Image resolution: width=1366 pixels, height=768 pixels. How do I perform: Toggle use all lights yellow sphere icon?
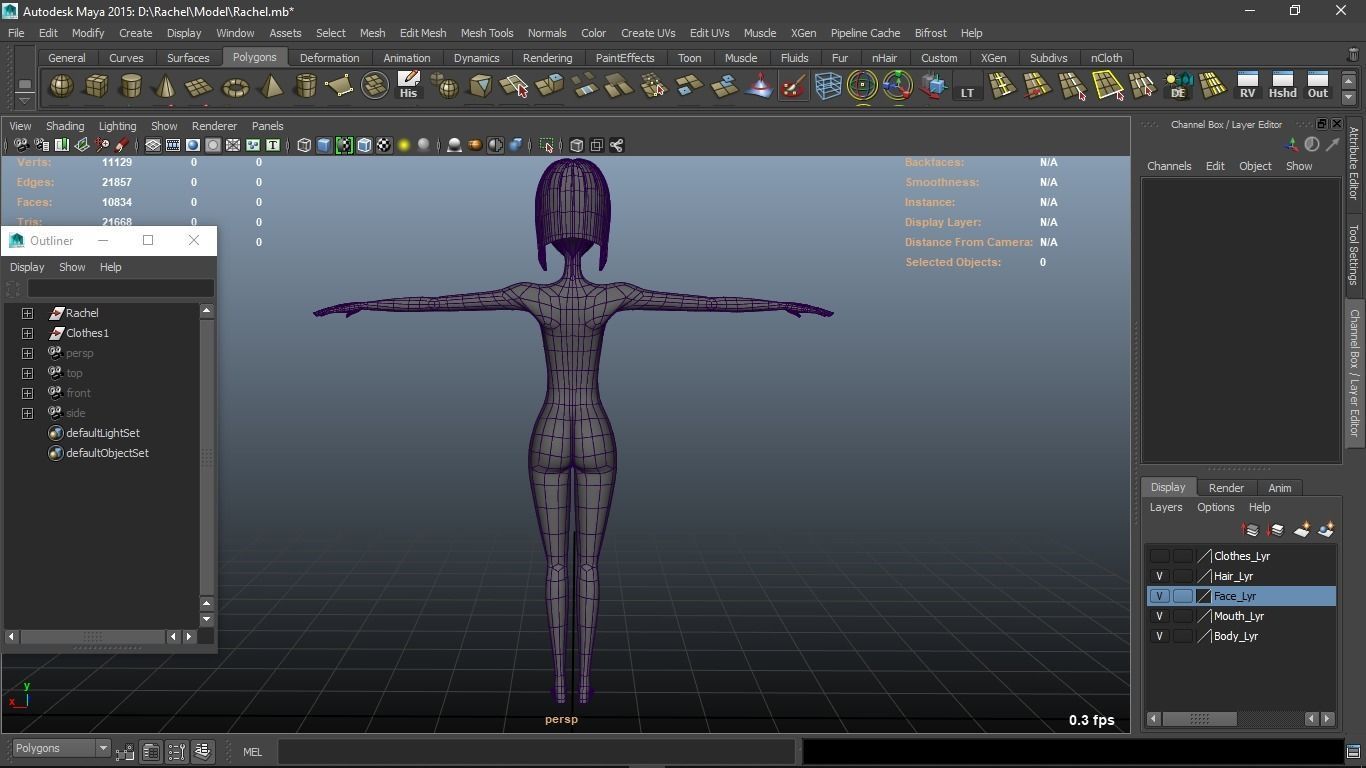(404, 145)
